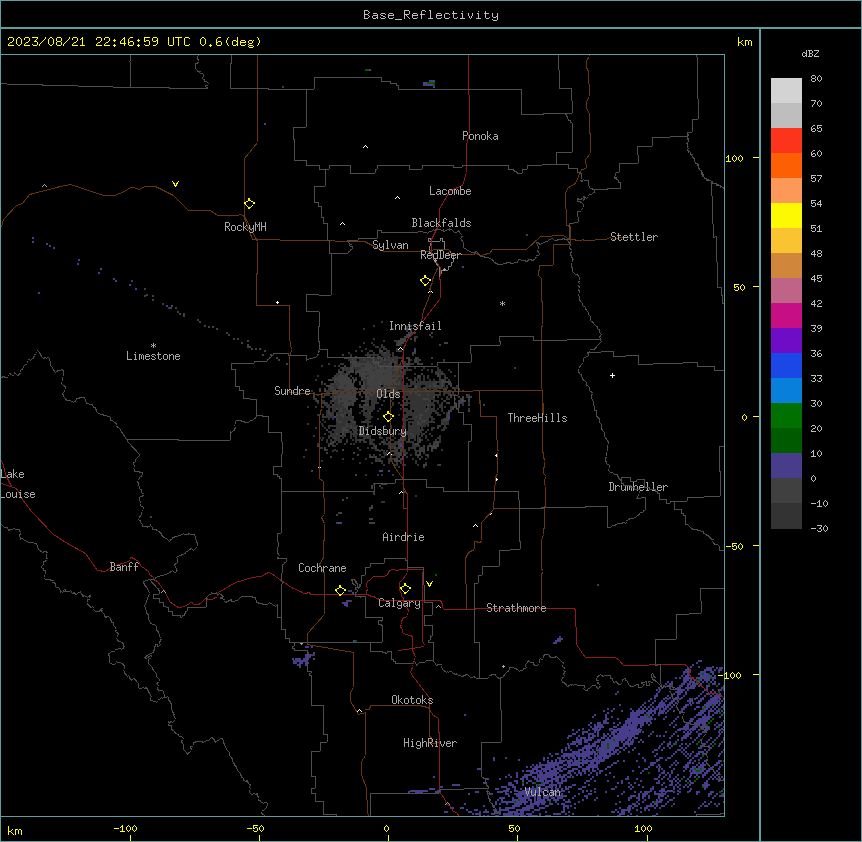Screen dimensions: 862x842
Task: Select the royal blue 36-33 dBZ legend swatch
Action: 786,365
